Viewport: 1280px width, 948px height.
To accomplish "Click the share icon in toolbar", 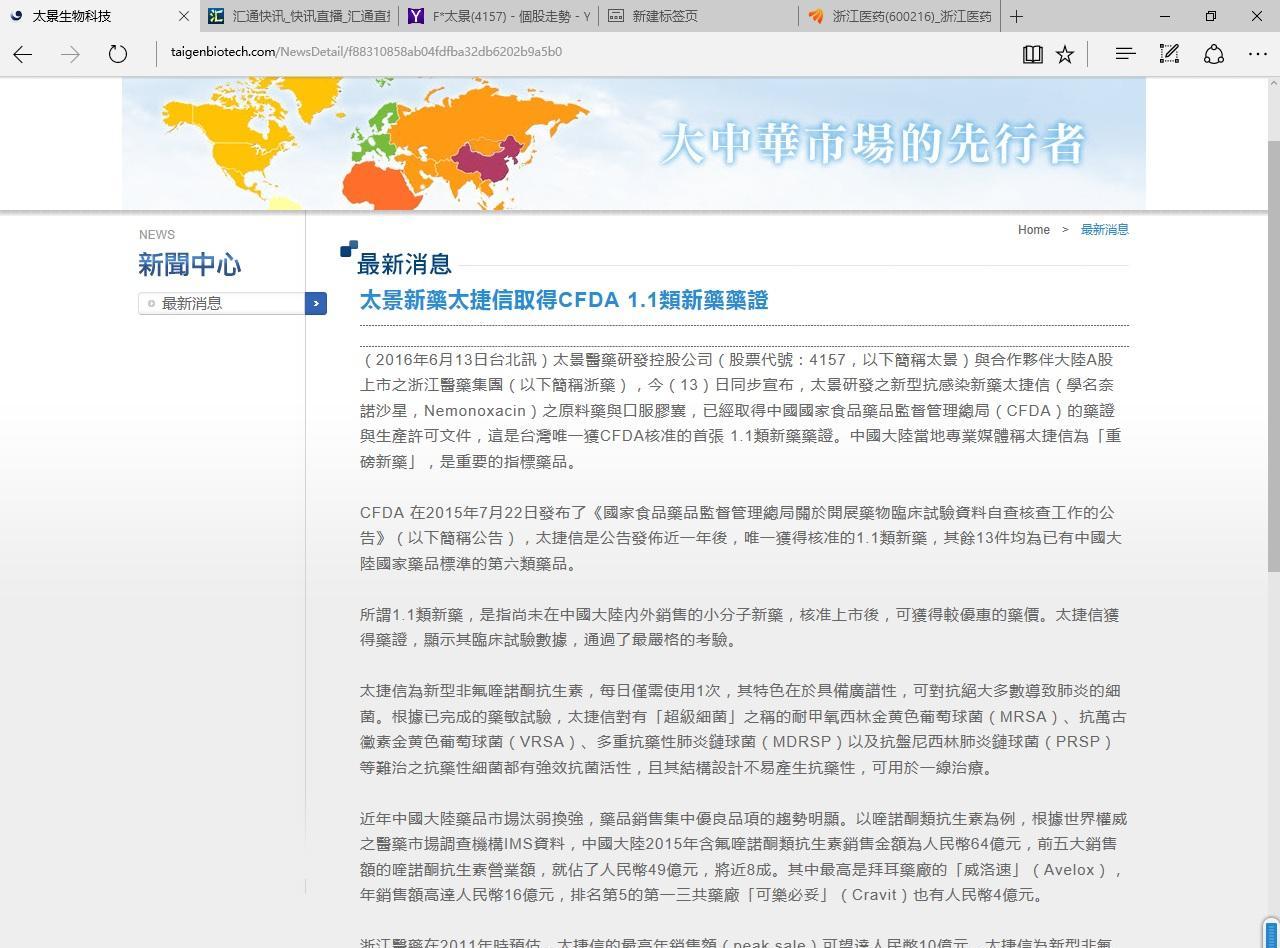I will tap(1214, 54).
